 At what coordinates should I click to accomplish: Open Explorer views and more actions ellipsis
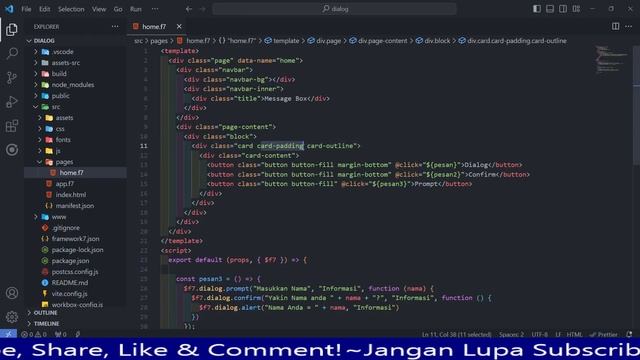tap(115, 27)
